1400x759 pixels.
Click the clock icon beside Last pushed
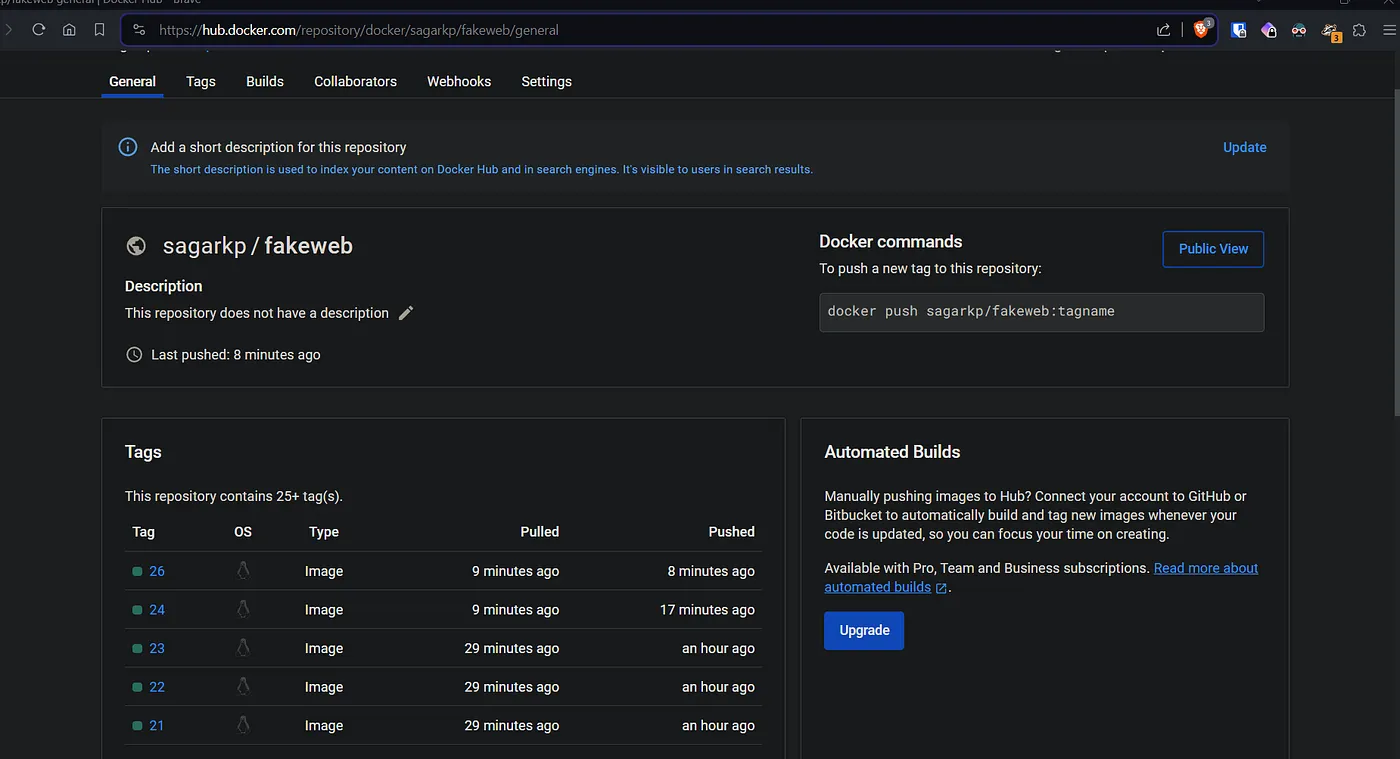134,355
